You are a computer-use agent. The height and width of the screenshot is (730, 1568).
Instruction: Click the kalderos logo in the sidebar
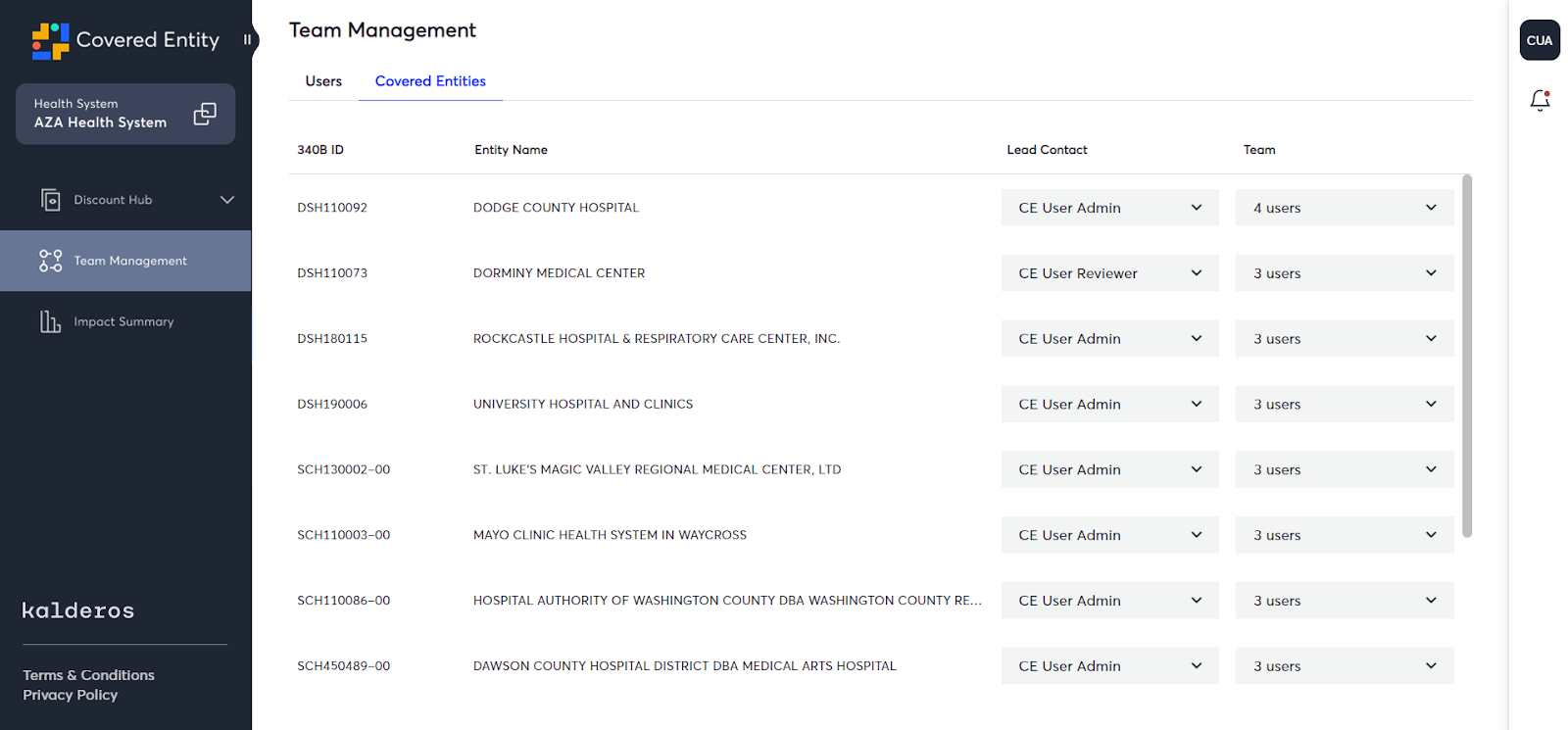tap(78, 610)
